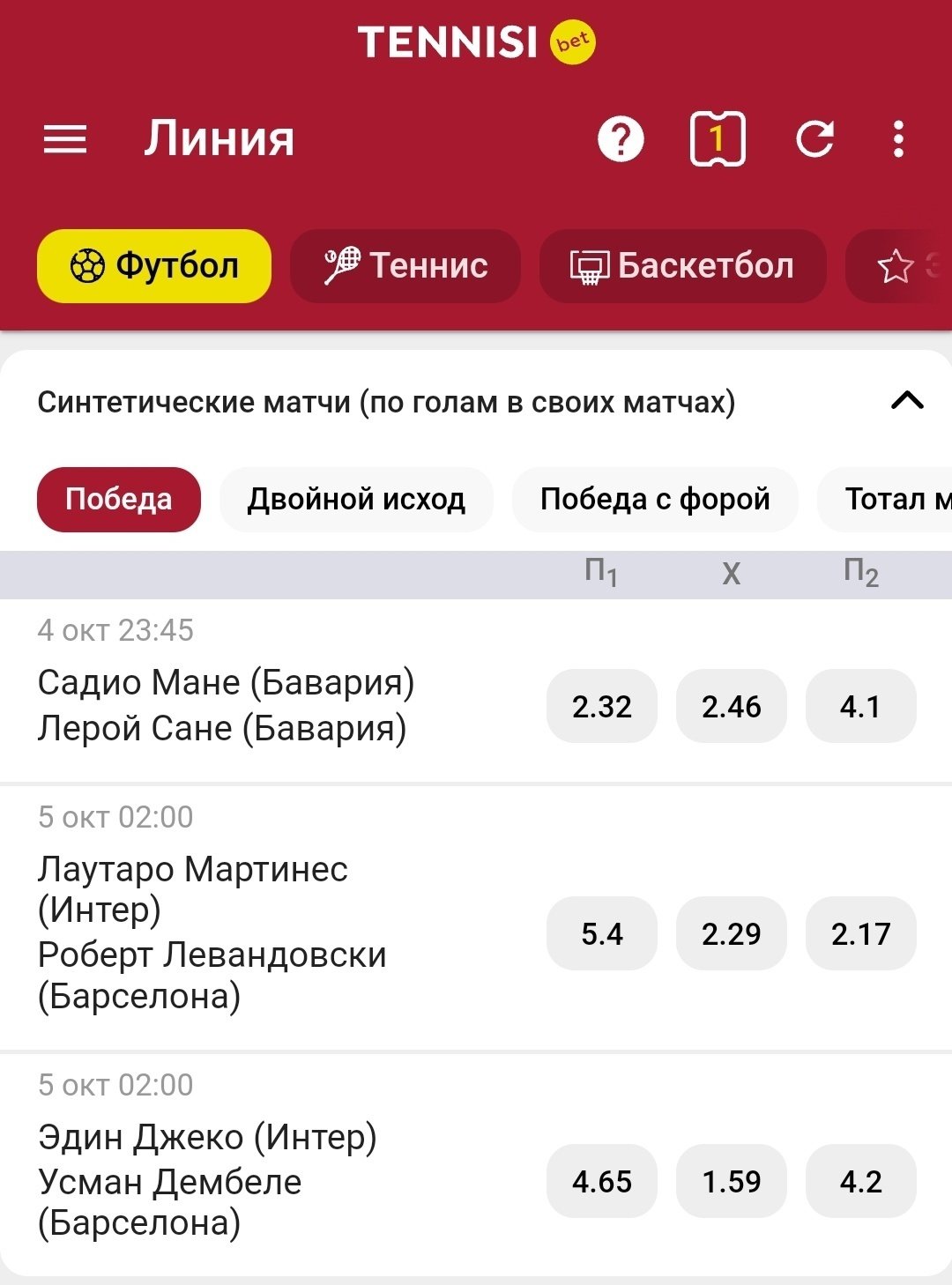
Task: Switch to the Баскетбол sport tab
Action: (682, 265)
